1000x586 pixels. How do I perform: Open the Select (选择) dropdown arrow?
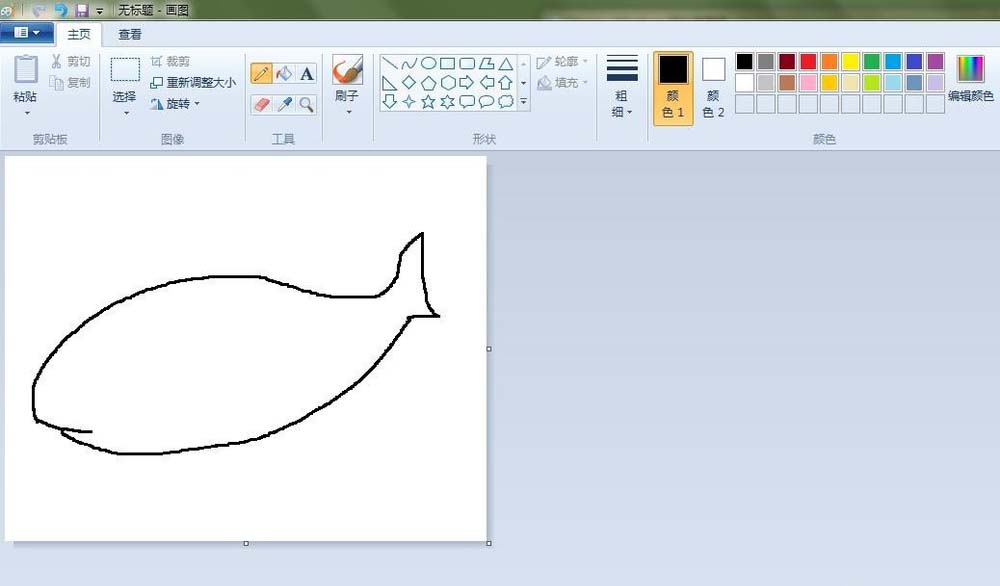coord(126,114)
